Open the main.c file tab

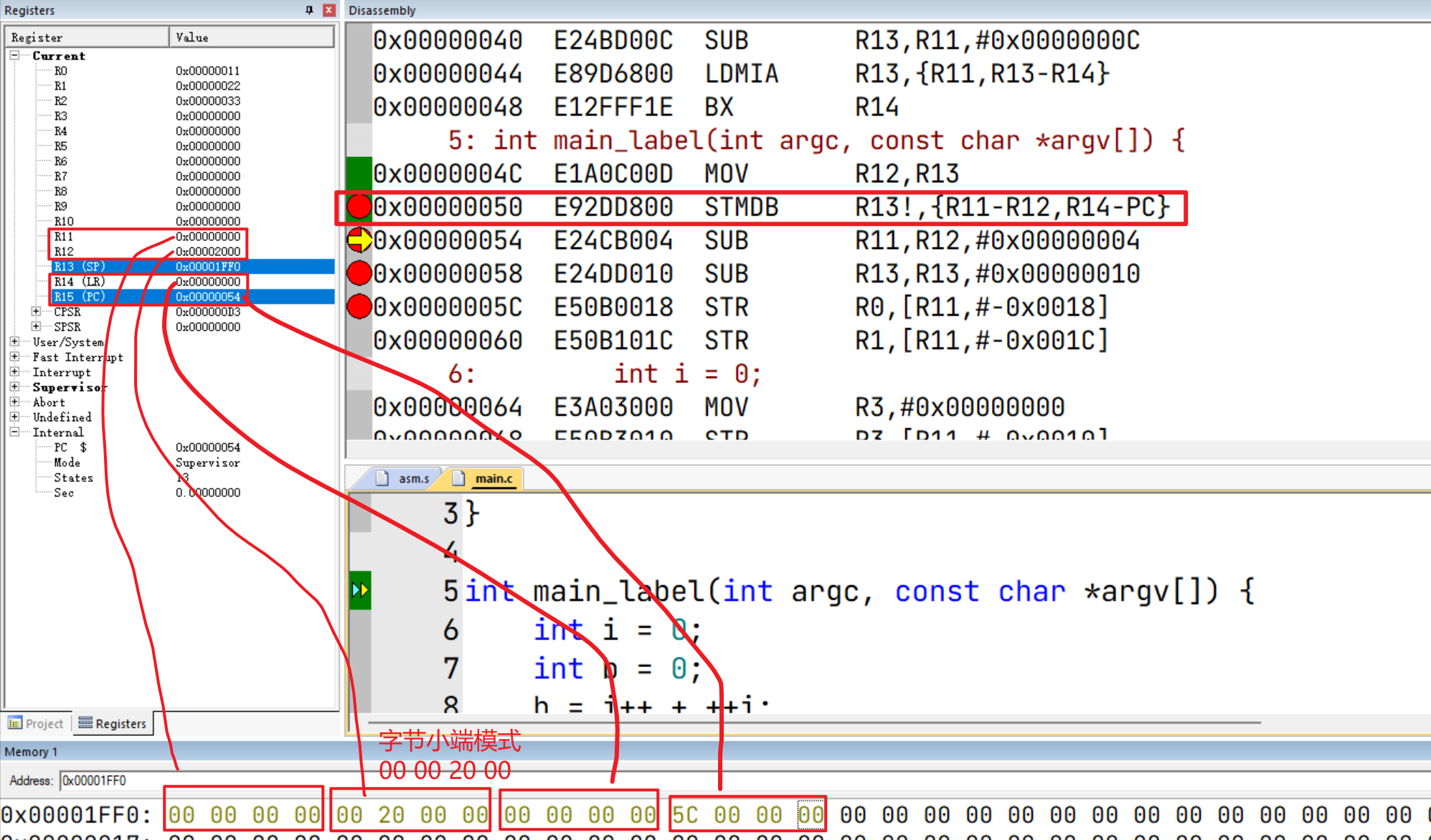[x=486, y=478]
